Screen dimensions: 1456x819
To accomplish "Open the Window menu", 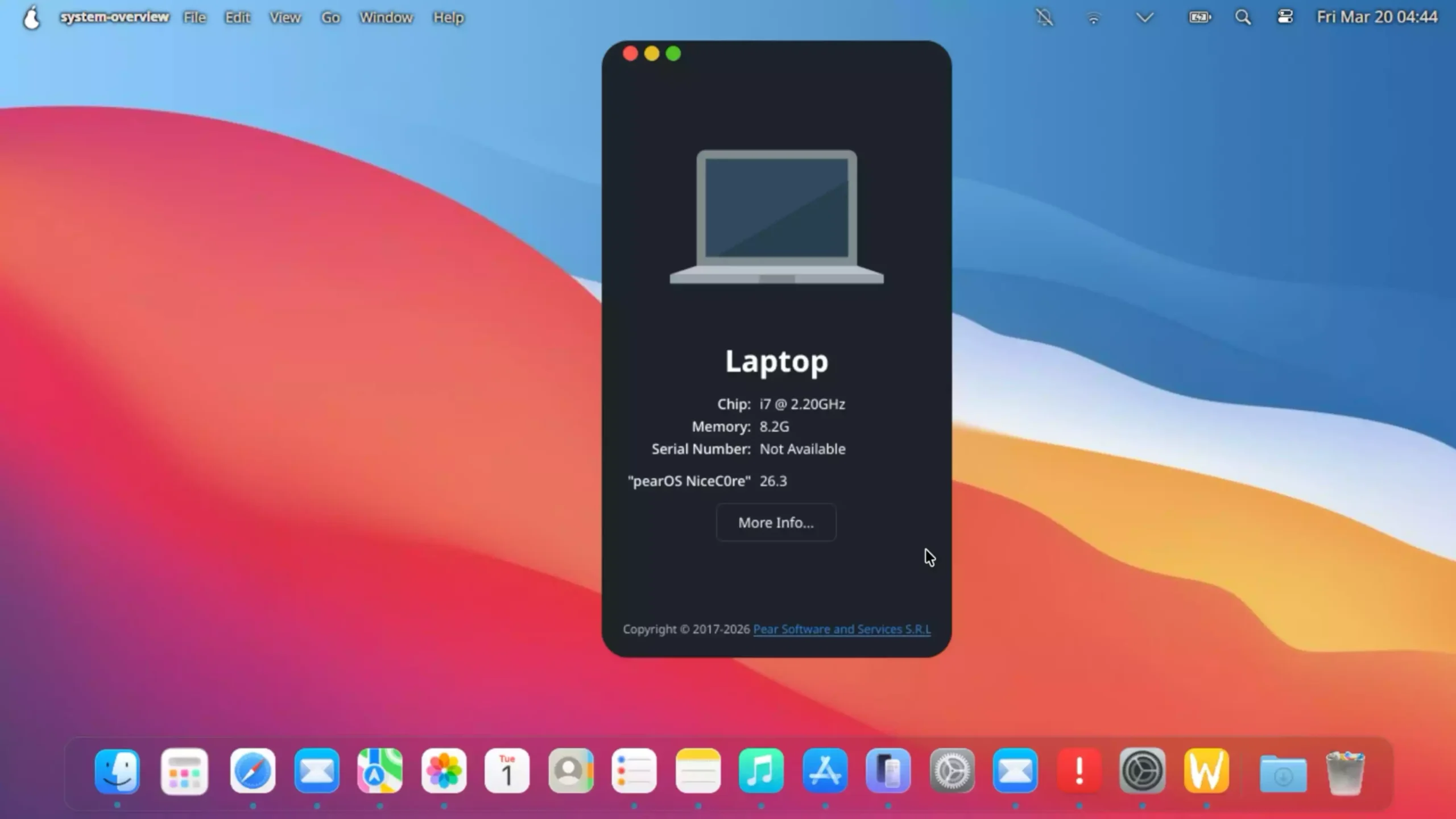I will pos(386,18).
